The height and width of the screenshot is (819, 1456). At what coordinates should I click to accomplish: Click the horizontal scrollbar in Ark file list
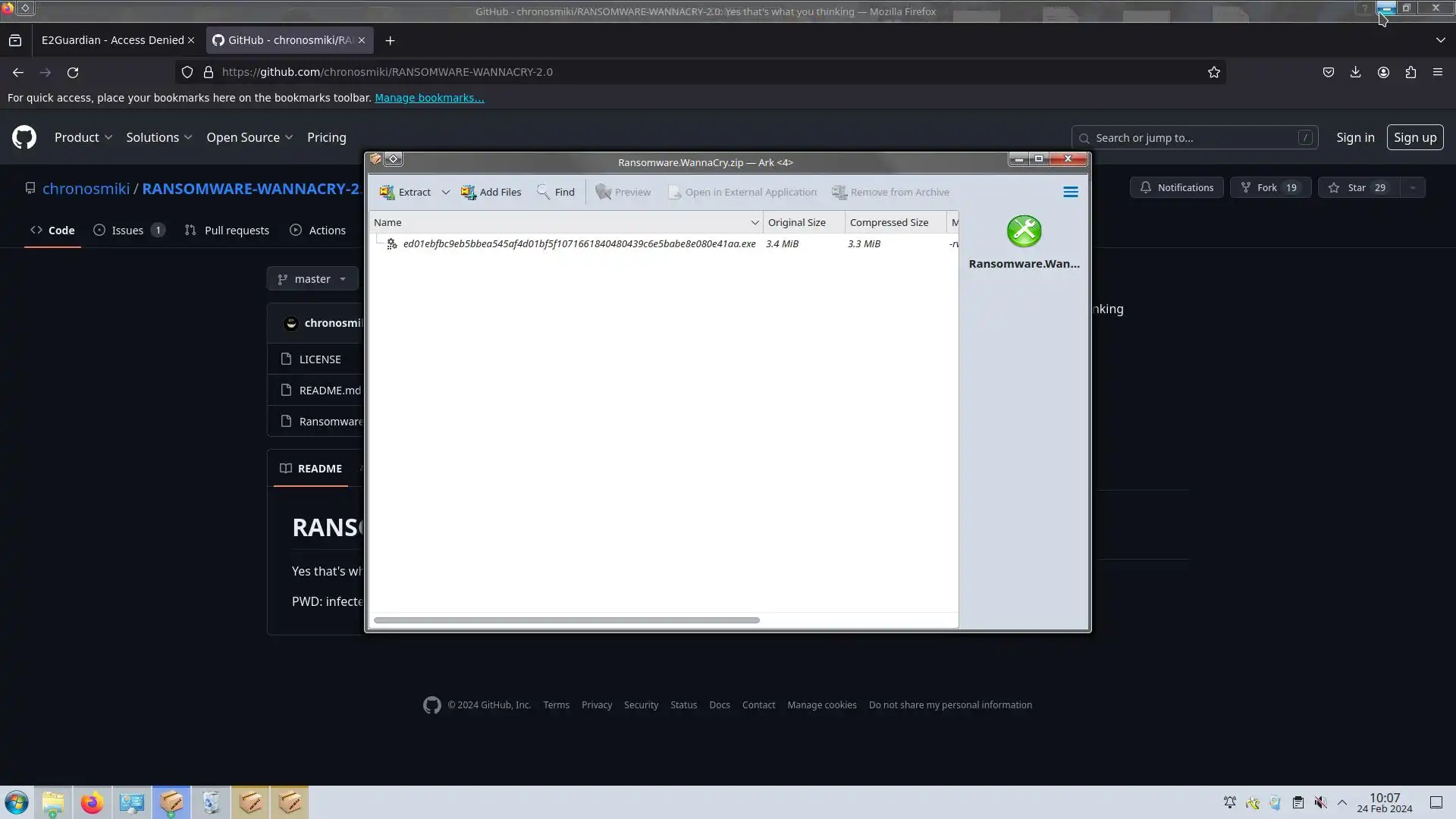(566, 620)
